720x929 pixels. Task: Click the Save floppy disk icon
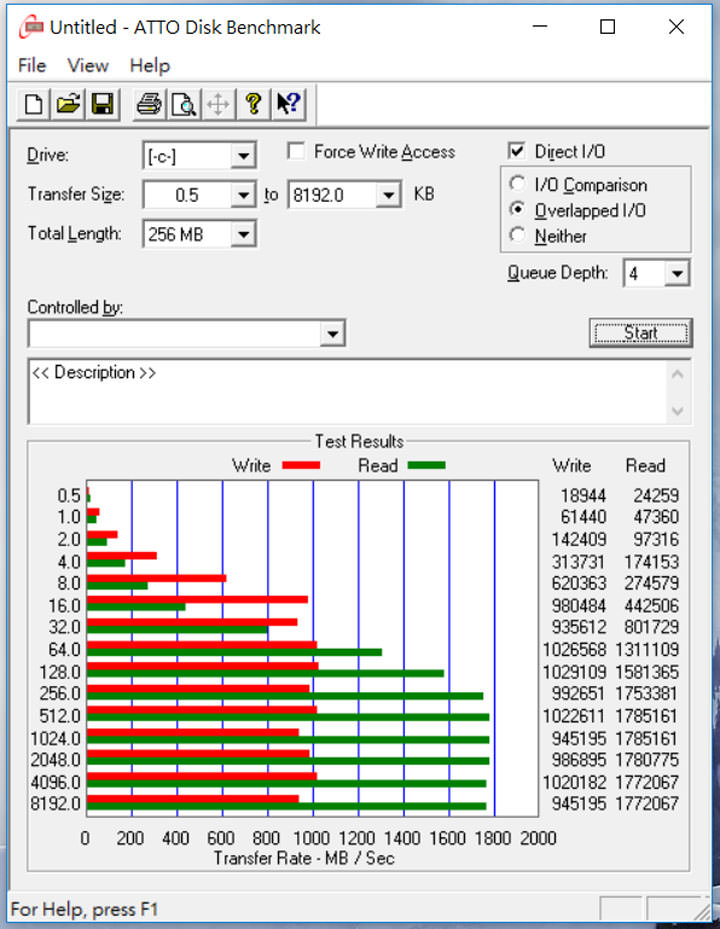[x=101, y=103]
